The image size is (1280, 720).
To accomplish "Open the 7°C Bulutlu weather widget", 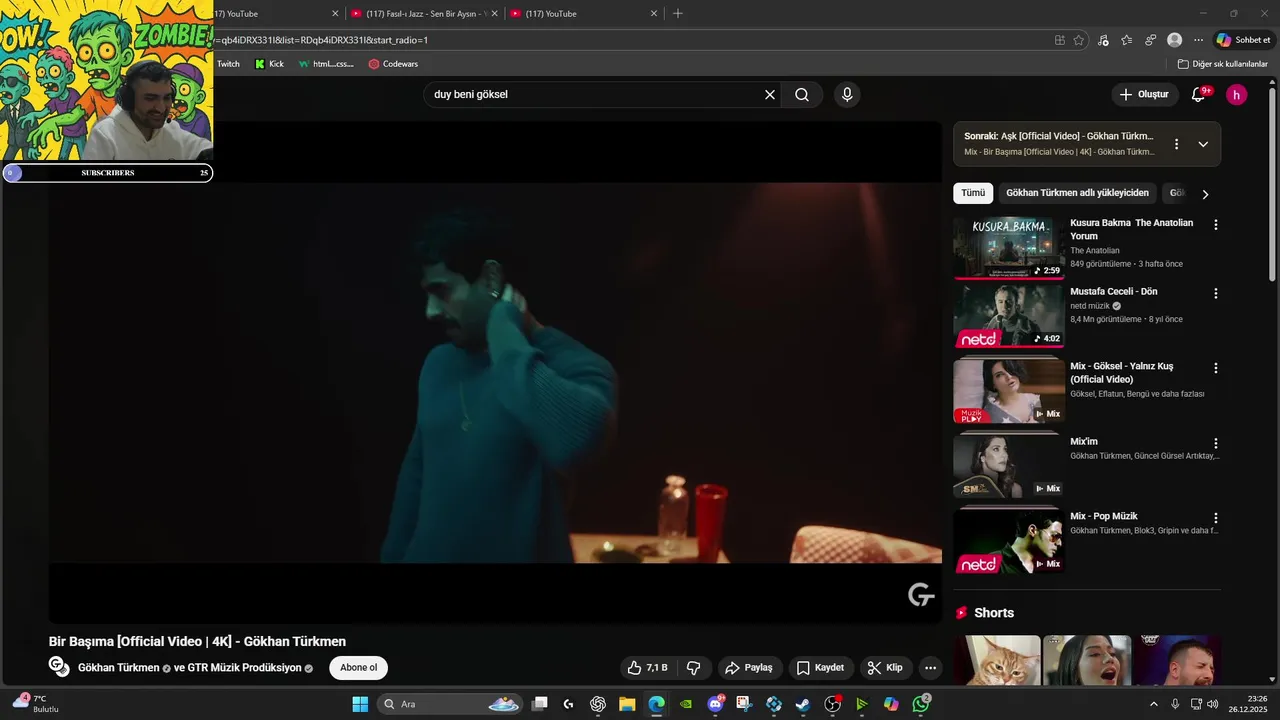I will tap(35, 704).
